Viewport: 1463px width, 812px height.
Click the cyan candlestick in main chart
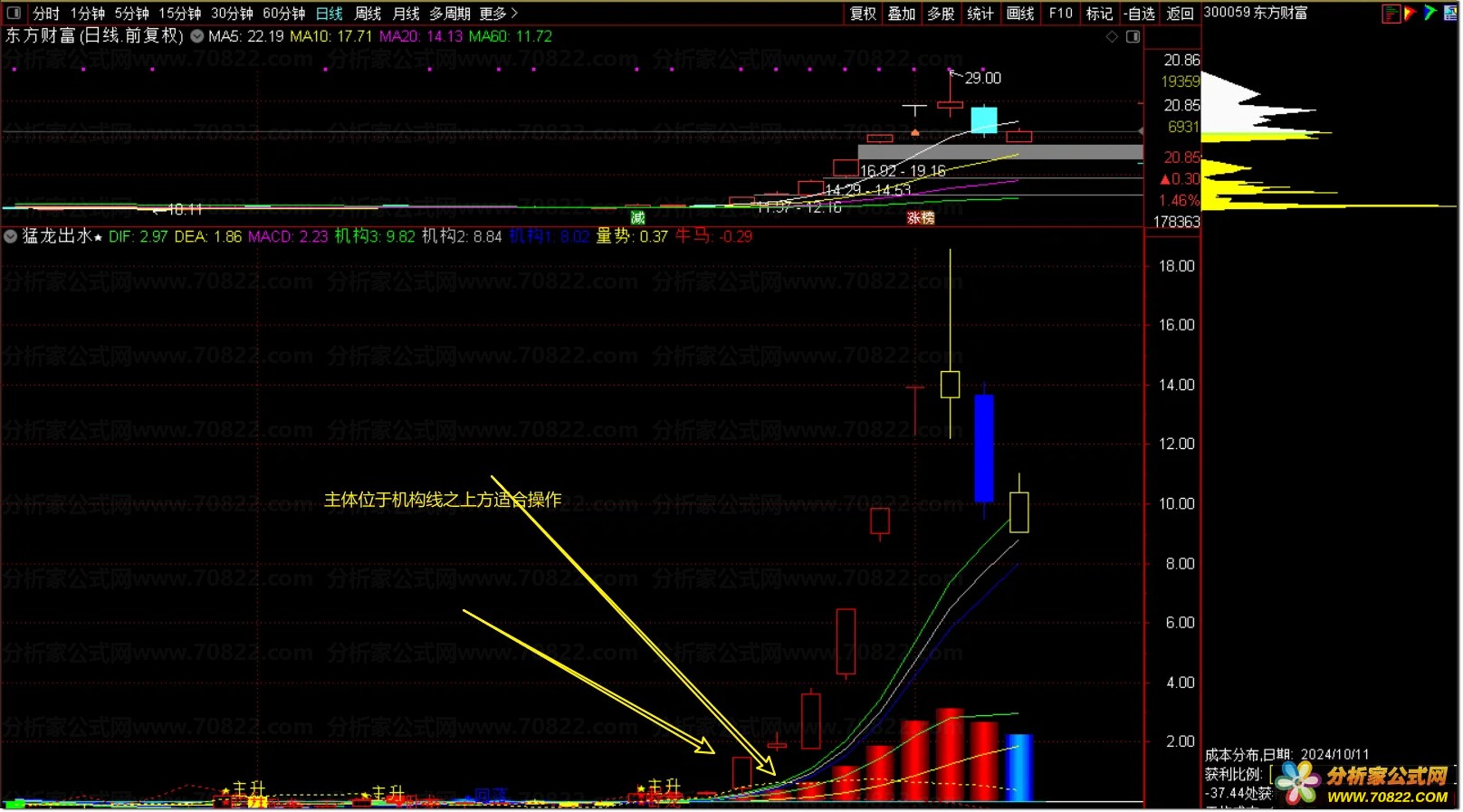tap(984, 119)
